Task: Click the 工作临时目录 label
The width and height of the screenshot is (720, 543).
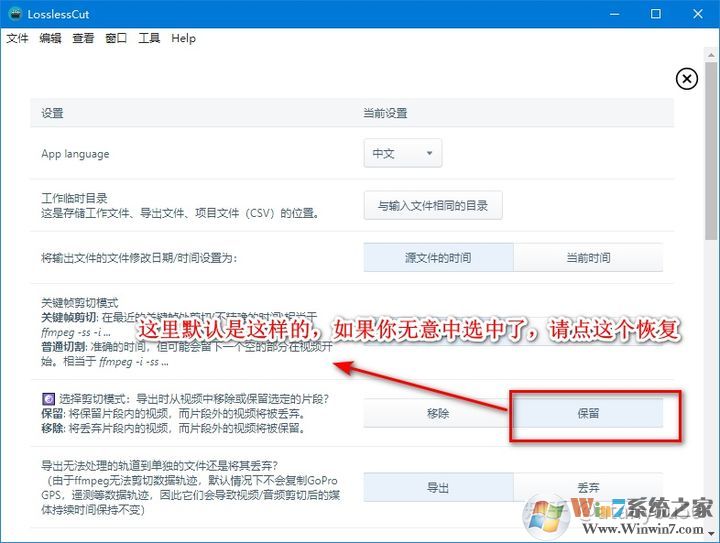Action: click(74, 198)
